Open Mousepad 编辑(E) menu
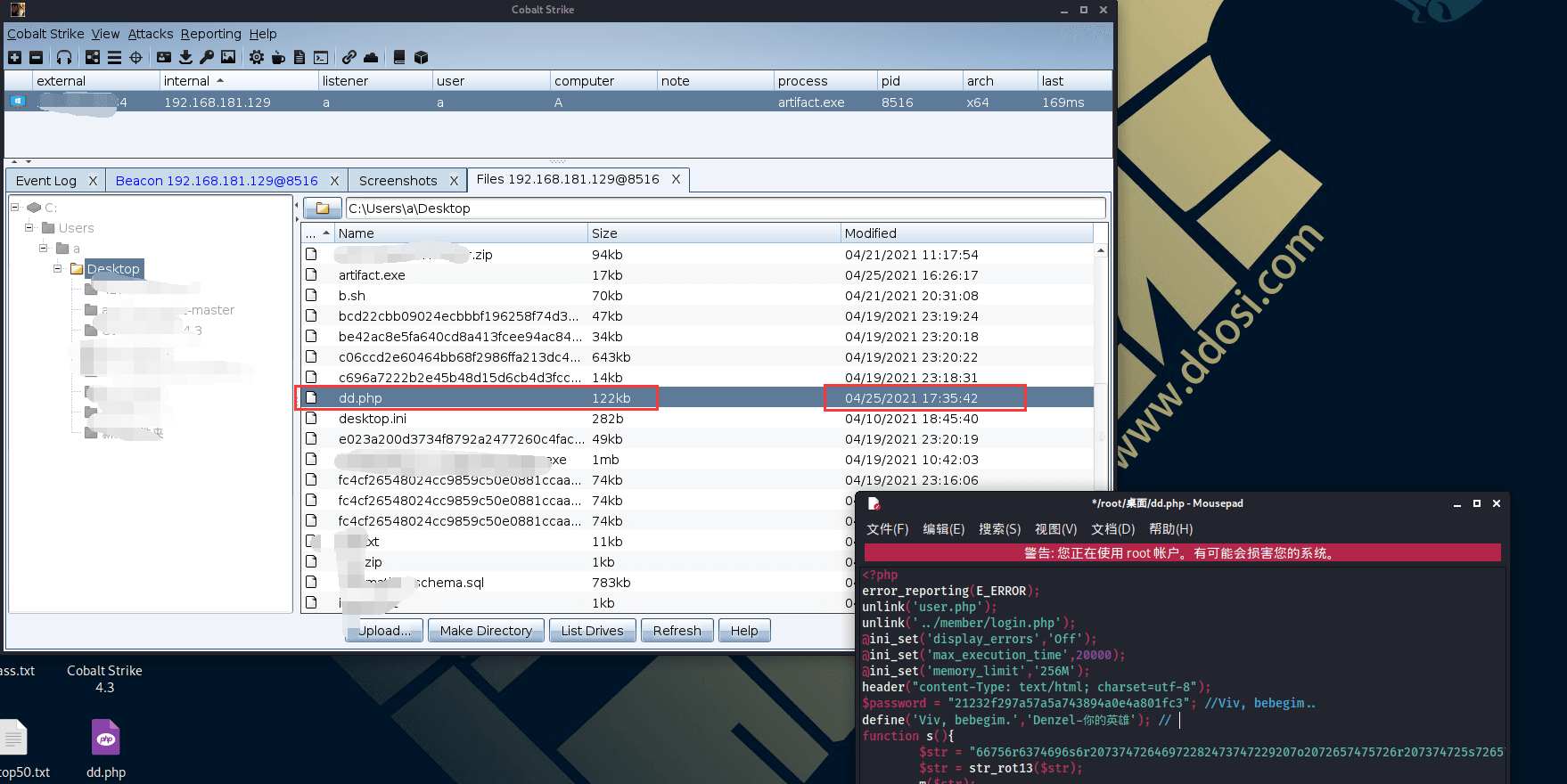The image size is (1567, 784). (x=943, y=529)
